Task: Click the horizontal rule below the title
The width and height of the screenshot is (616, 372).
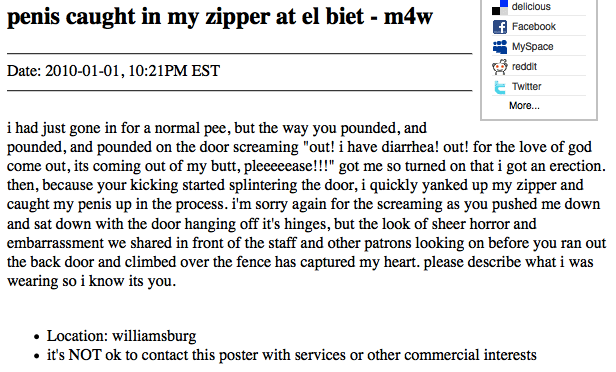Action: pyautogui.click(x=240, y=53)
